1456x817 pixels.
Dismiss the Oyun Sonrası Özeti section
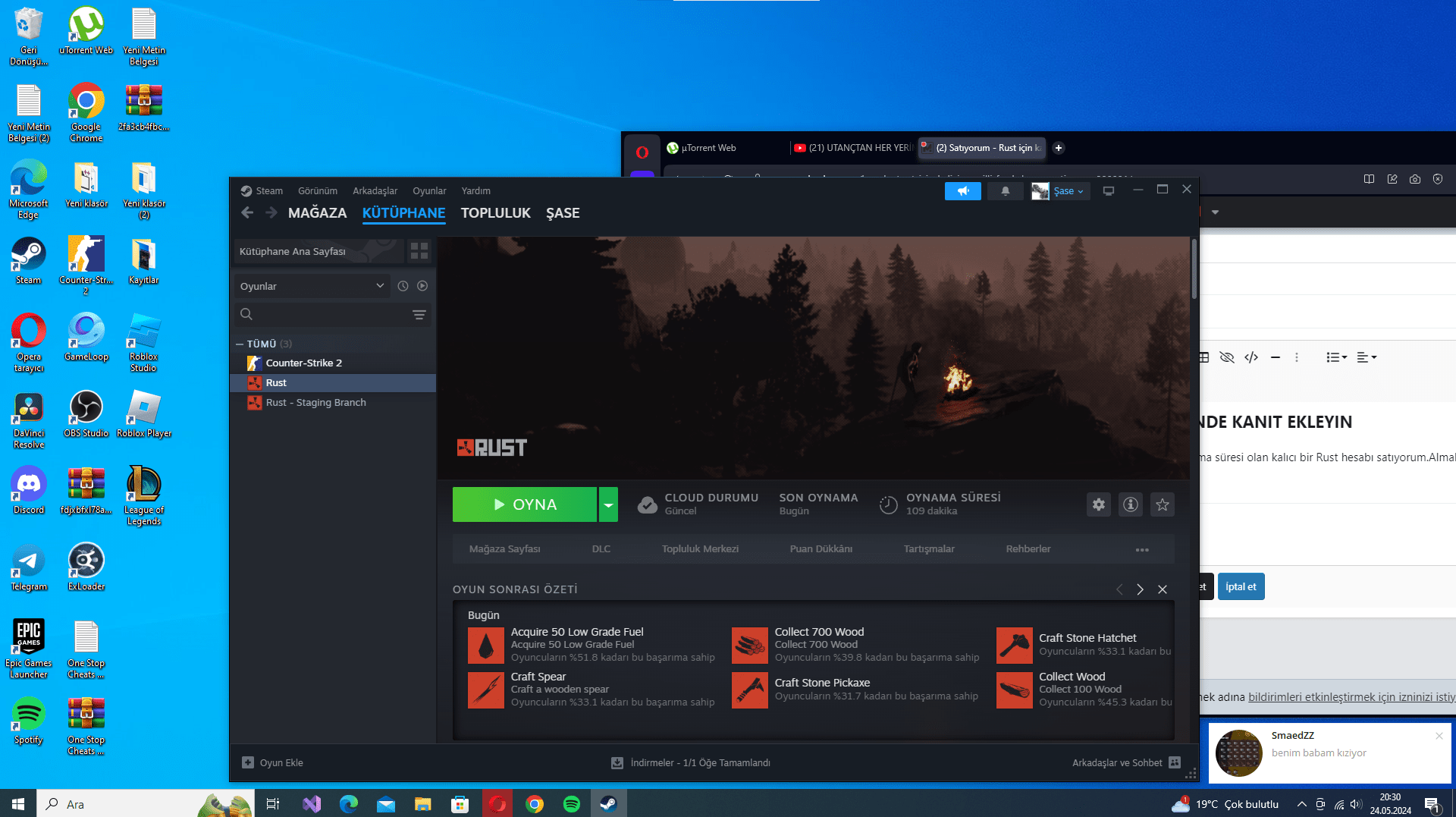[x=1163, y=589]
